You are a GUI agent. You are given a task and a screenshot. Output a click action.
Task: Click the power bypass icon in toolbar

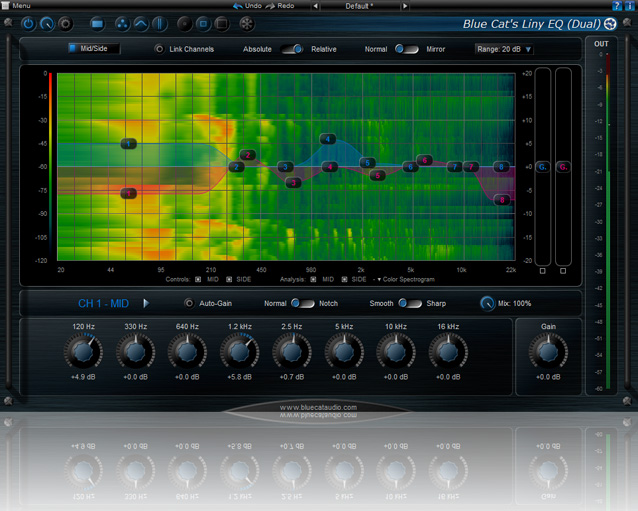pos(28,24)
